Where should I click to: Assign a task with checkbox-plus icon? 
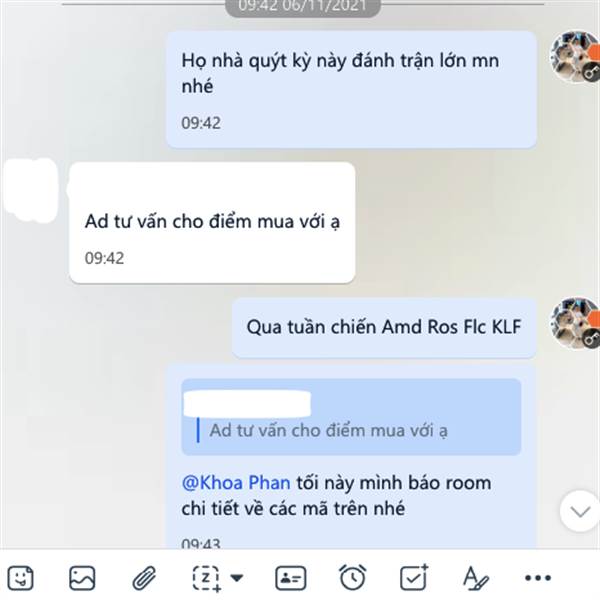coord(414,577)
